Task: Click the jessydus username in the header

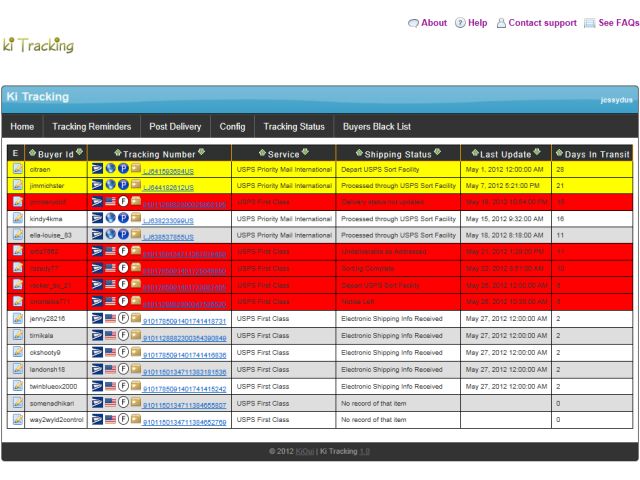Action: pos(616,100)
